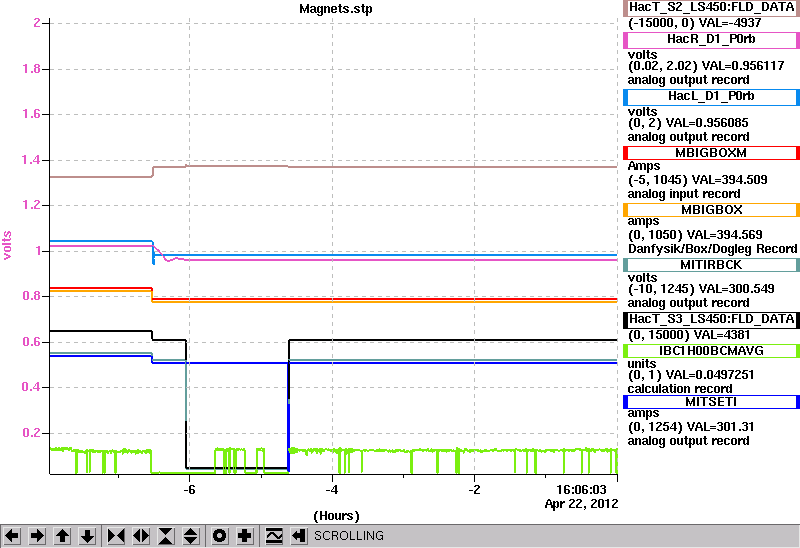Image resolution: width=800 pixels, height=548 pixels.
Task: Click the arrow-to-bar auto-scroll icon
Action: pyautogui.click(x=299, y=536)
